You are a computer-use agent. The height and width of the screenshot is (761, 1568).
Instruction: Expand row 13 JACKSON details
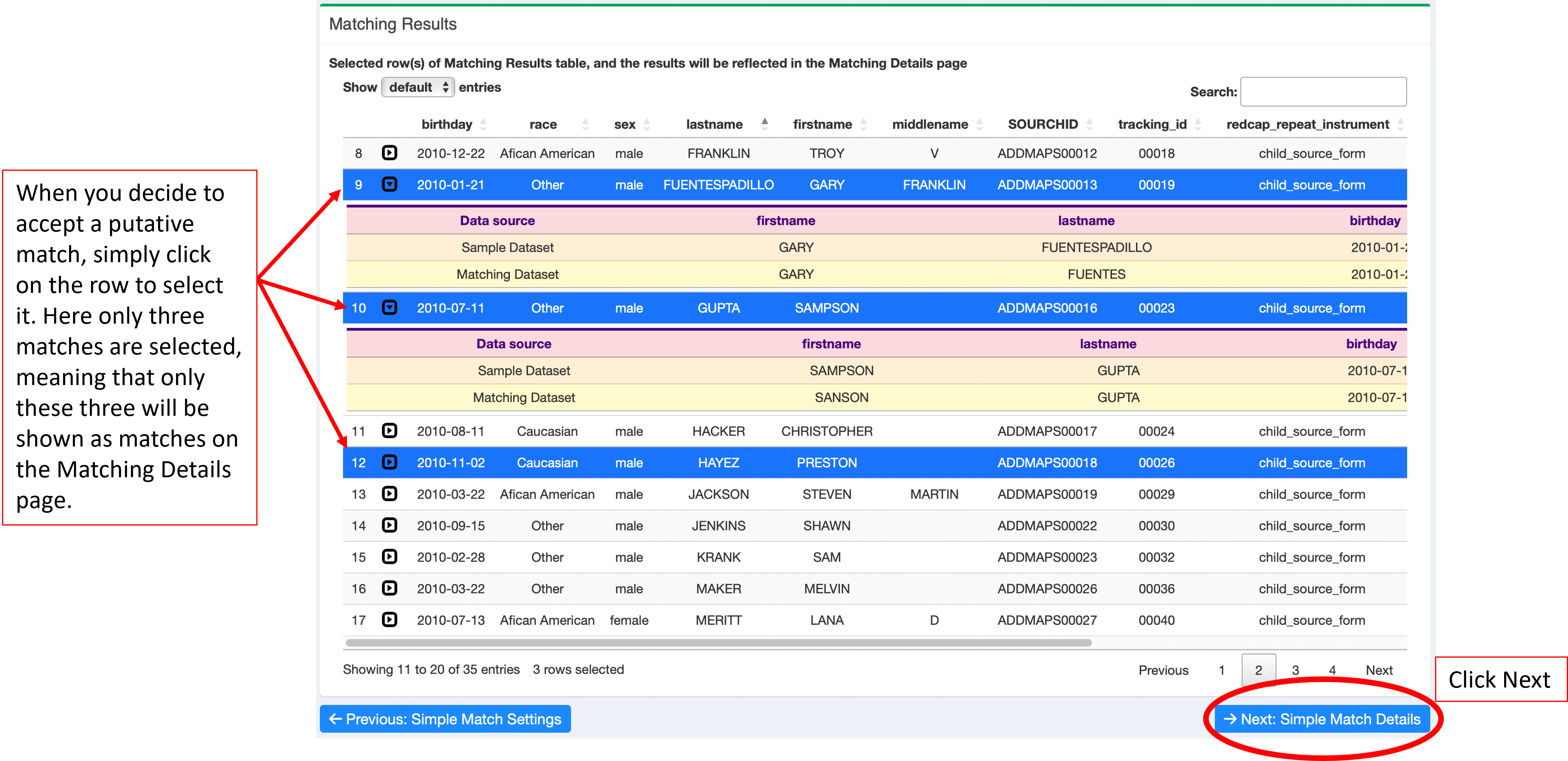(x=389, y=494)
